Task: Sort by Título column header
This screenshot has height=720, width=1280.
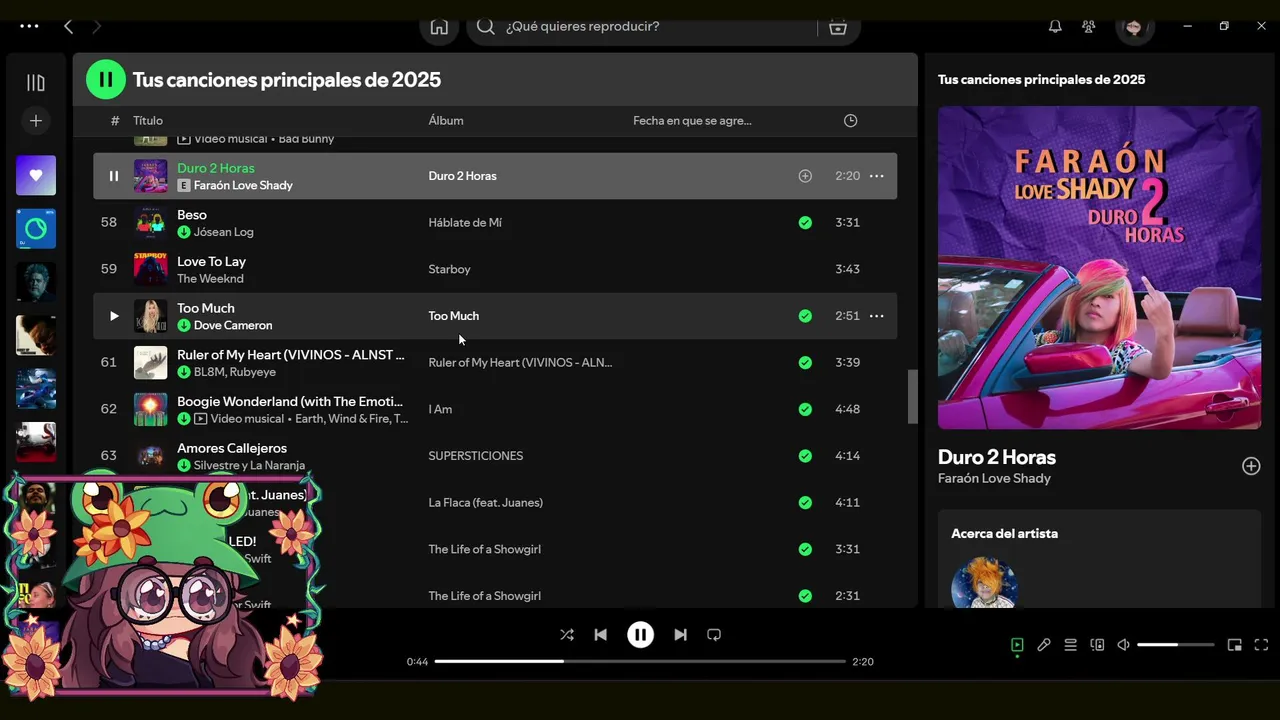Action: point(148,121)
